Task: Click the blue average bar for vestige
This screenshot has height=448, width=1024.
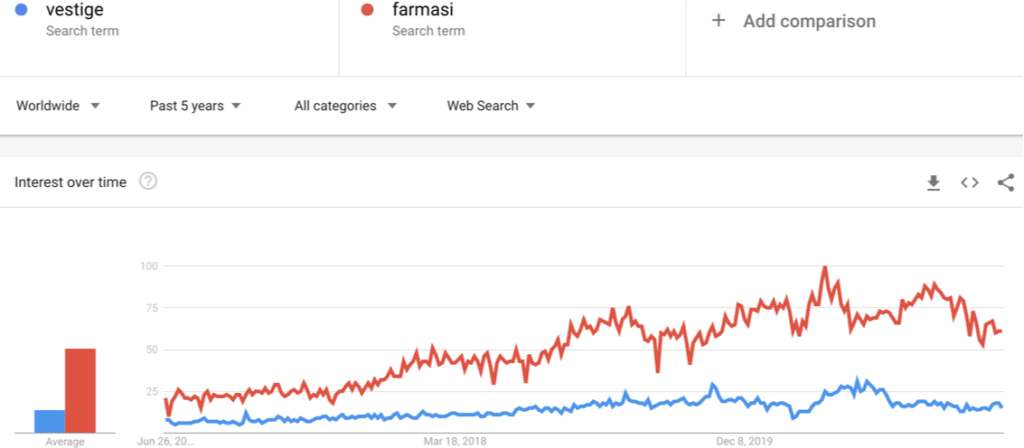Action: [x=50, y=421]
